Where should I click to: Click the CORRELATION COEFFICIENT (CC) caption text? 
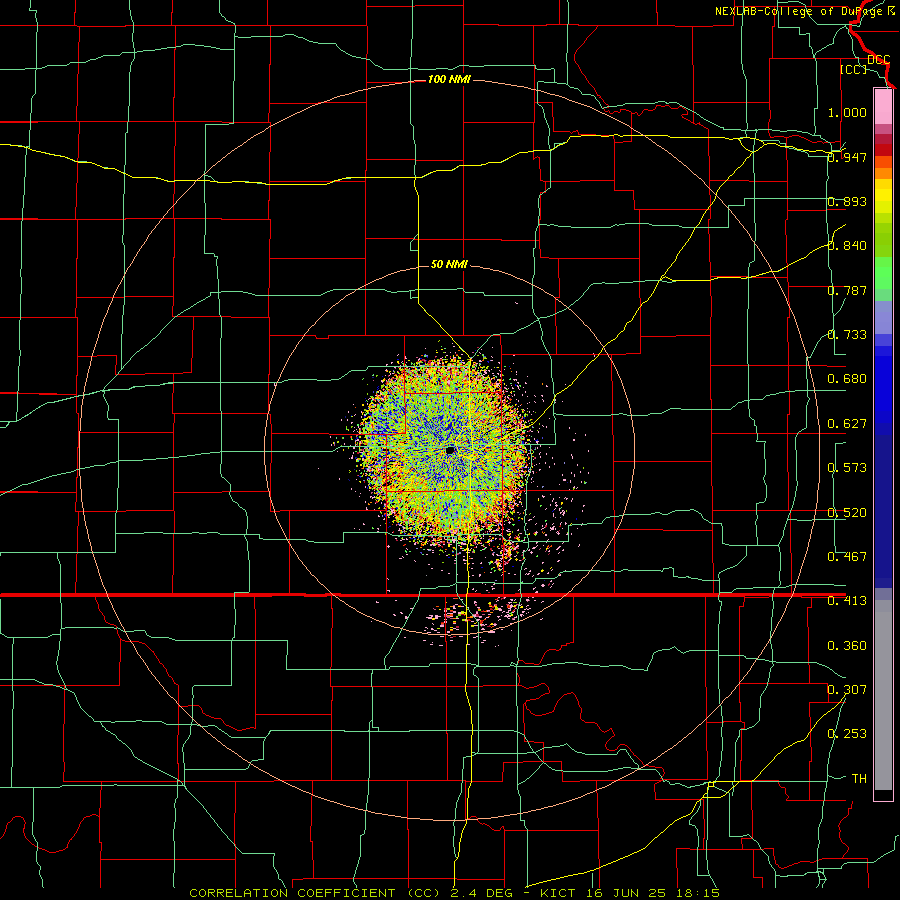coord(315,893)
